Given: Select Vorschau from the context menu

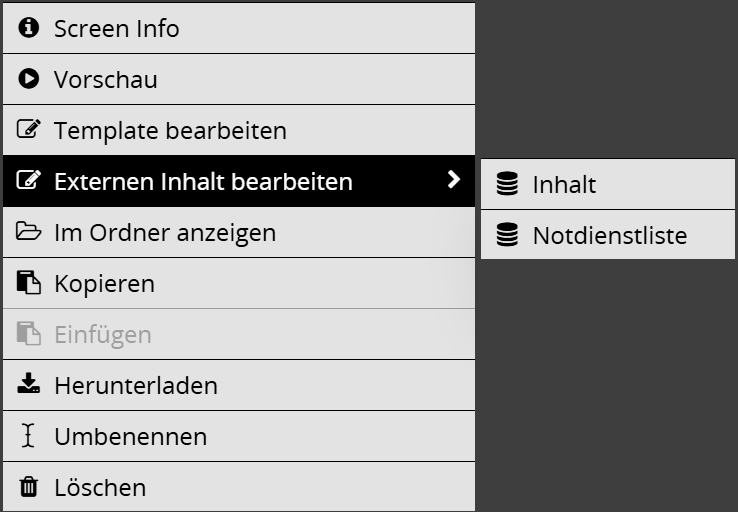Looking at the screenshot, I should (x=106, y=79).
